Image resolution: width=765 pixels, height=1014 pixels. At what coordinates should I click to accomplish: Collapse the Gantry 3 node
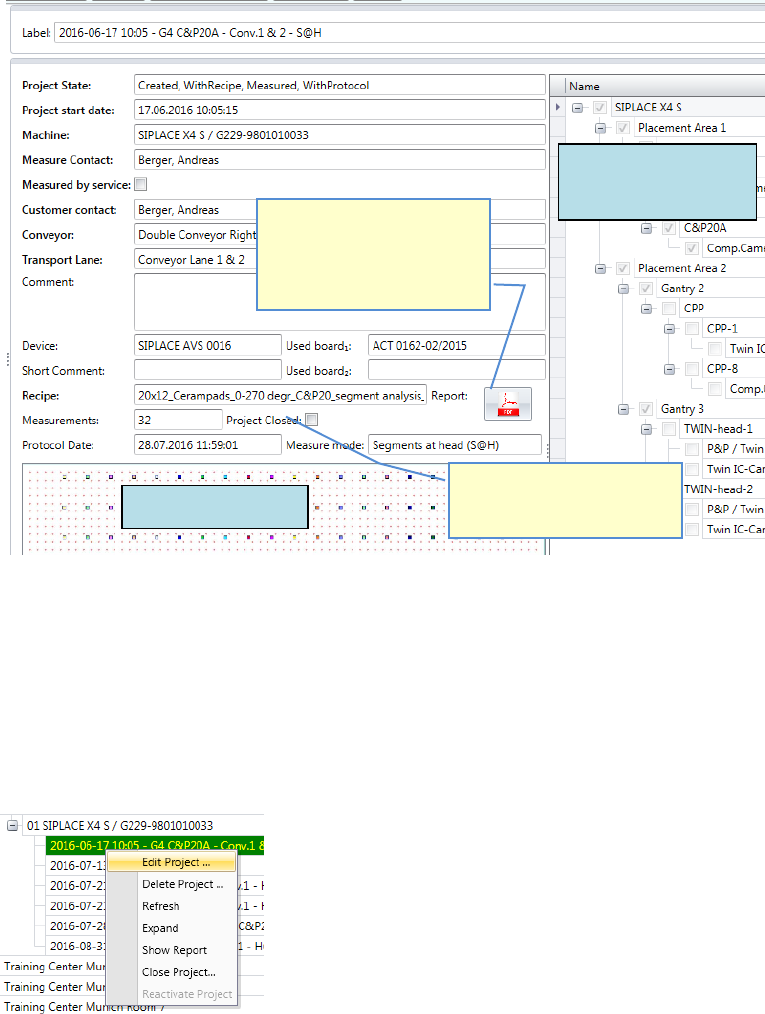pyautogui.click(x=623, y=409)
